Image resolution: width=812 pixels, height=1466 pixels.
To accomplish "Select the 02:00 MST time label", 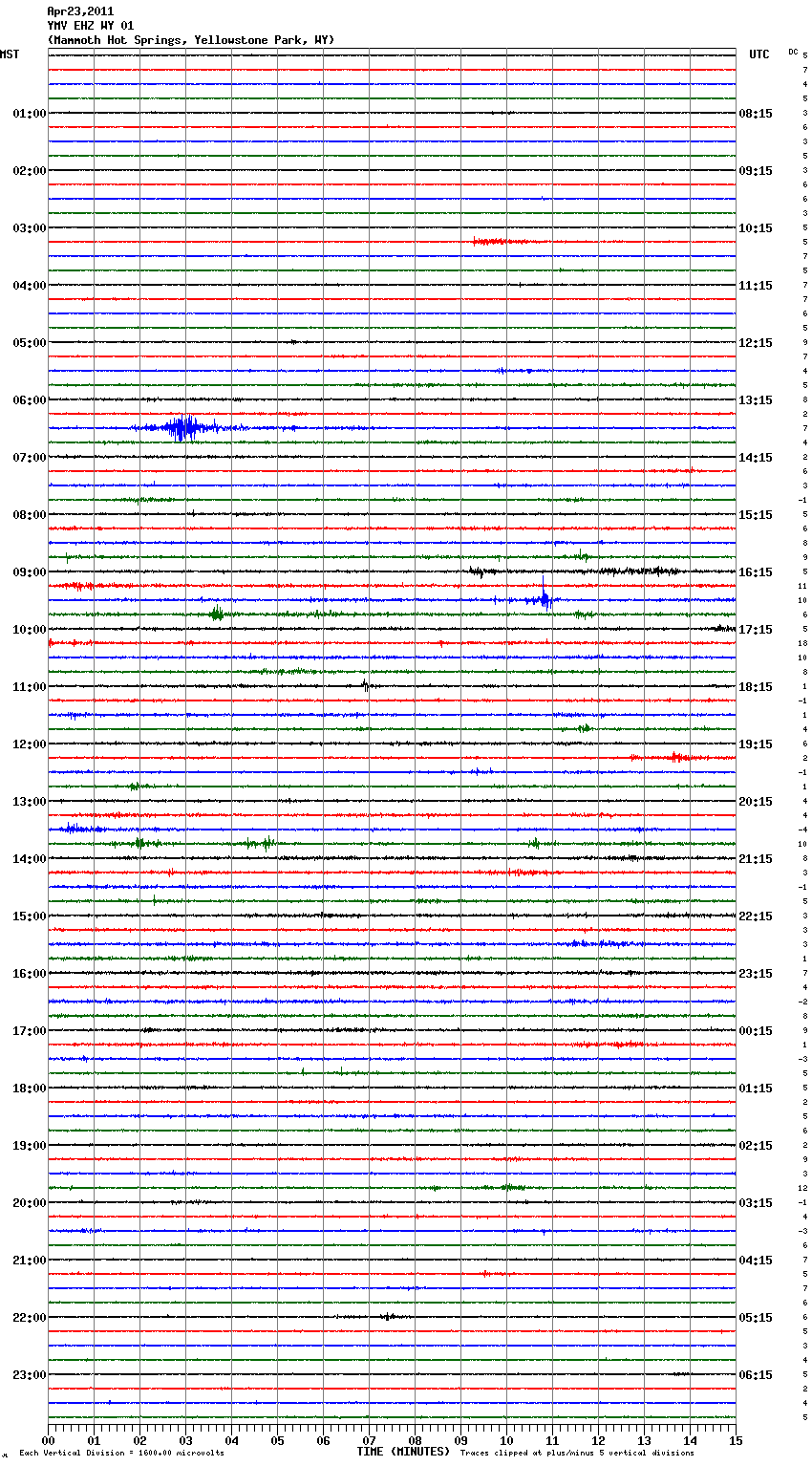I will (x=30, y=171).
